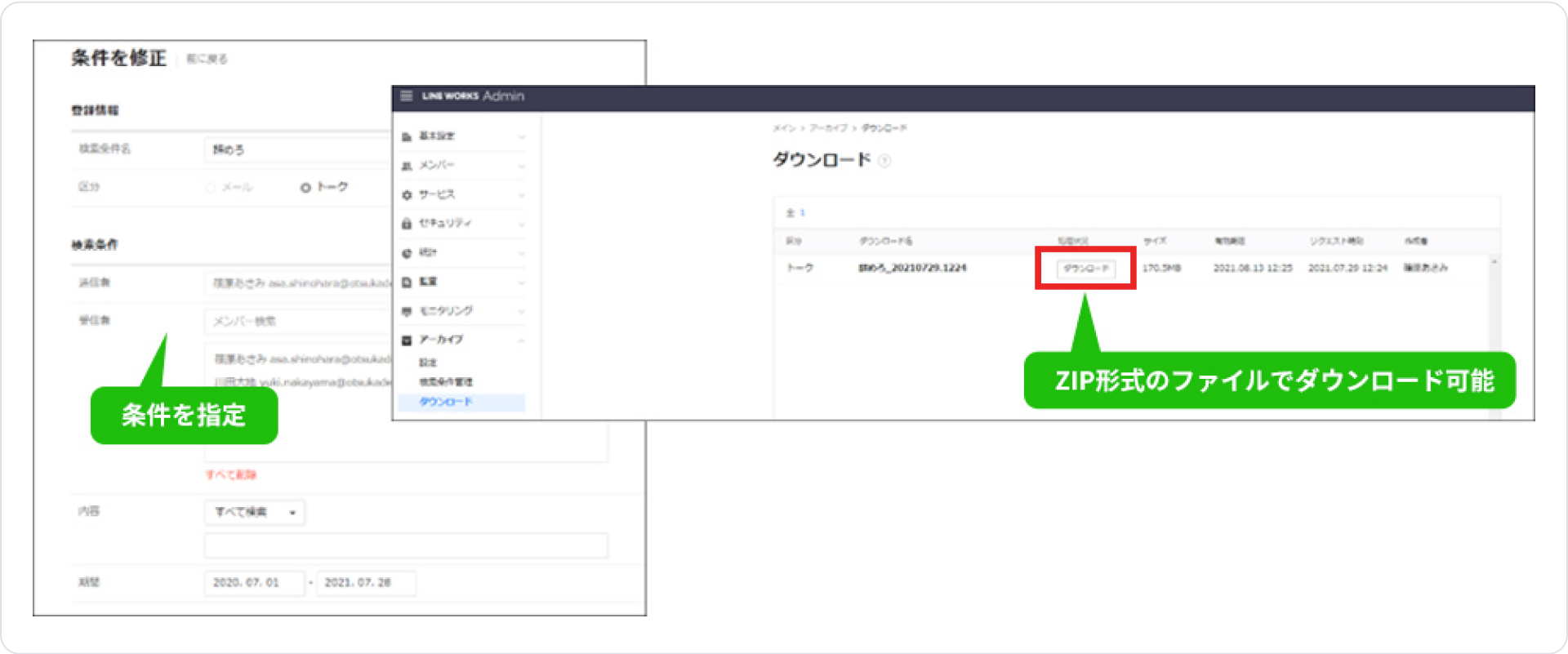Click the 2021.07.29 12:24 request time cell
This screenshot has height=654, width=1568.
1348,268
